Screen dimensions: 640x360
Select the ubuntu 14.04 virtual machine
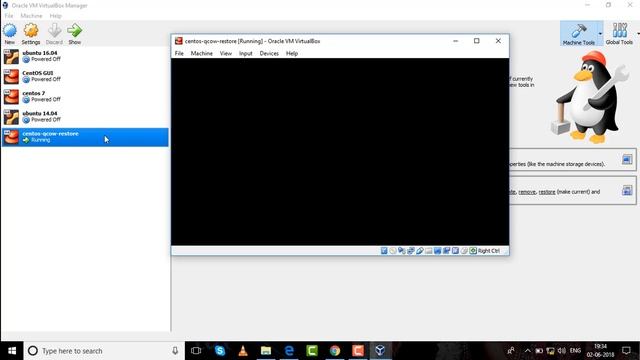(x=85, y=117)
